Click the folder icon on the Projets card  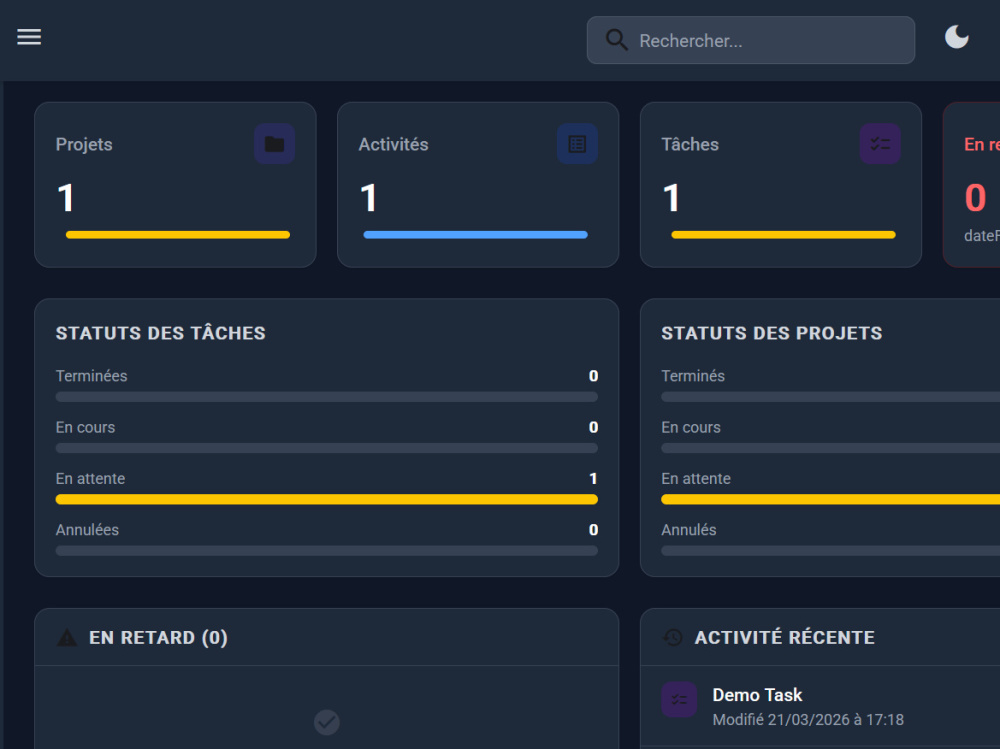click(274, 144)
